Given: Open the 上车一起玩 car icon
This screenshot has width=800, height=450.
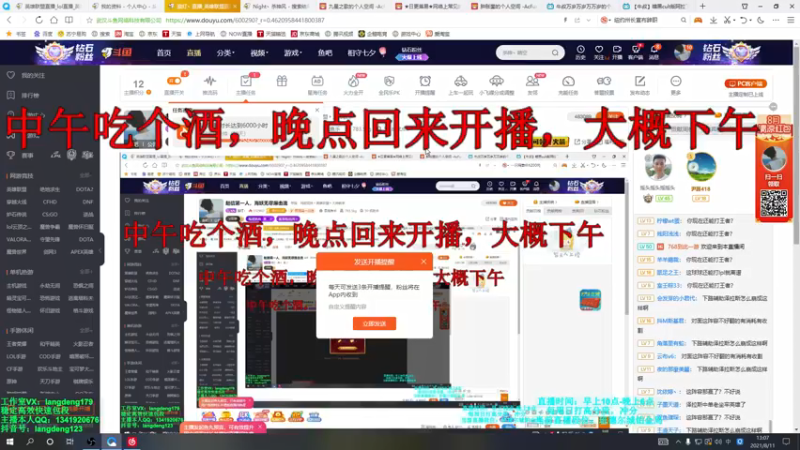Looking at the screenshot, I should pyautogui.click(x=460, y=85).
